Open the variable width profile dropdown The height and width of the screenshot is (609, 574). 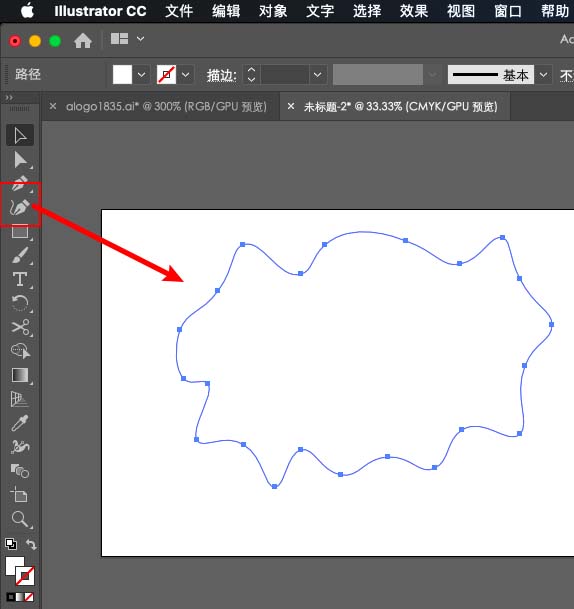tap(432, 75)
